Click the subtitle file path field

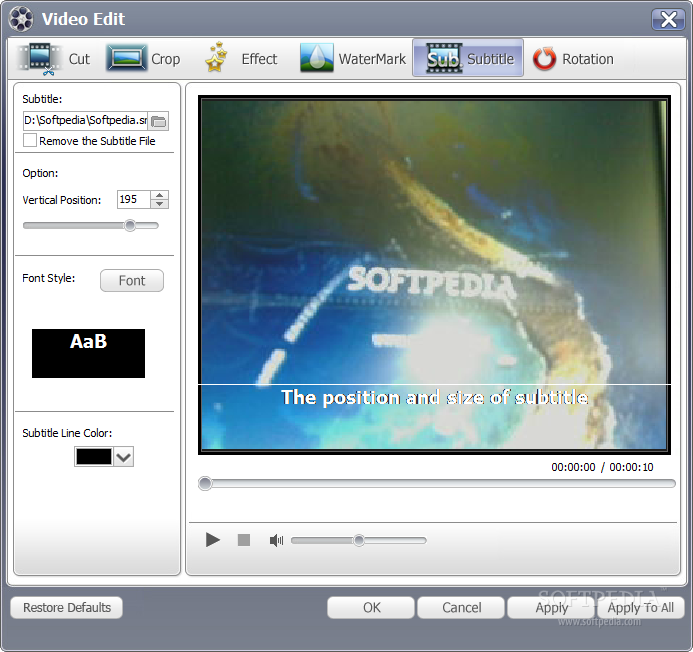click(85, 120)
